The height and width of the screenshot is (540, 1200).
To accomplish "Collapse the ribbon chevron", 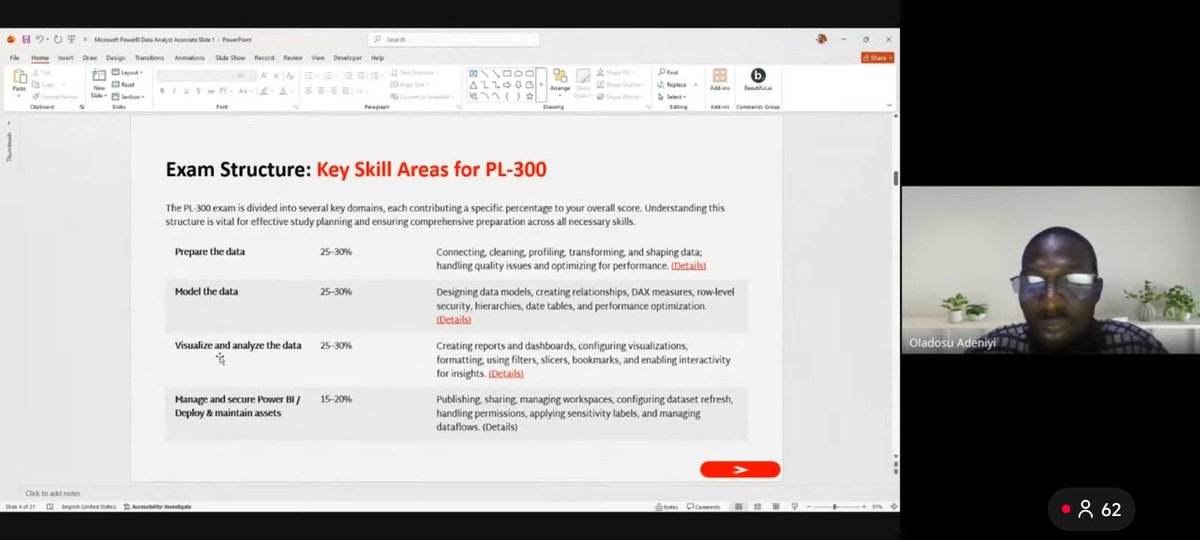I will [x=889, y=104].
